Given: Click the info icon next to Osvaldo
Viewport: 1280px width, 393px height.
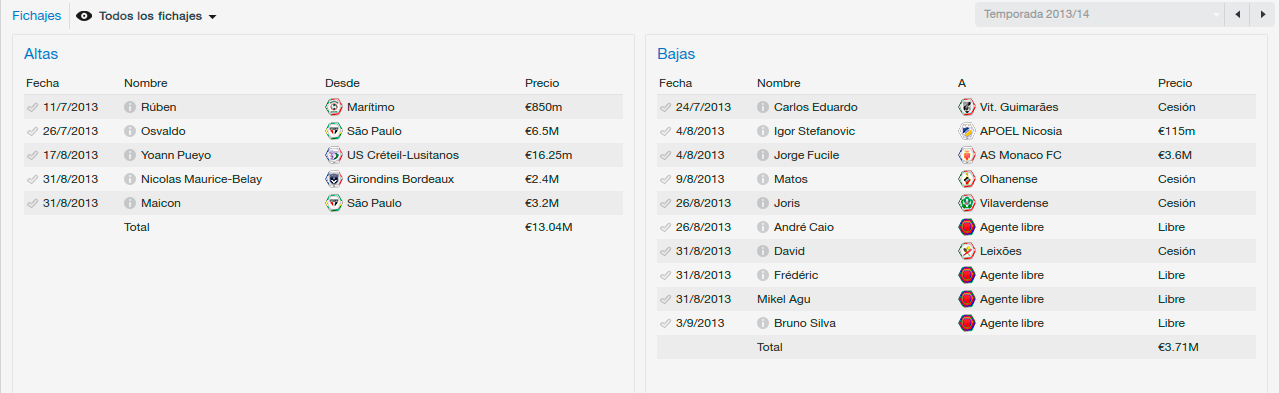Looking at the screenshot, I should coord(130,131).
